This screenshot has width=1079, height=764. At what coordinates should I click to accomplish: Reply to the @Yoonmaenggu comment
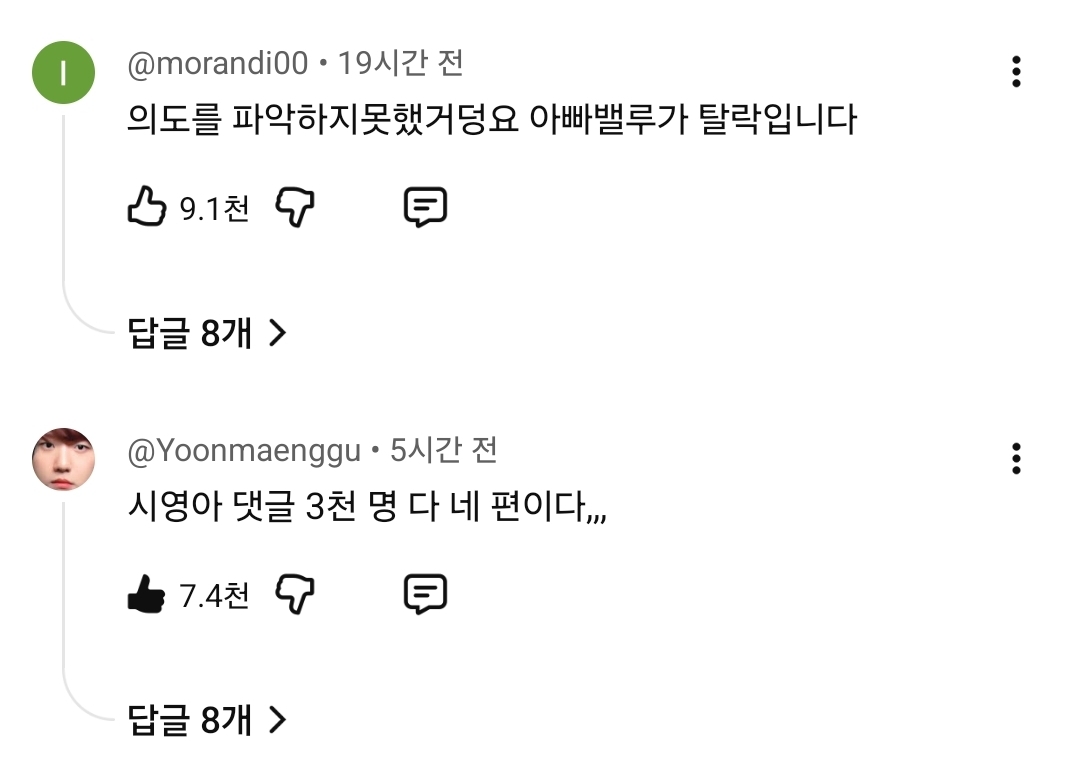coord(425,596)
